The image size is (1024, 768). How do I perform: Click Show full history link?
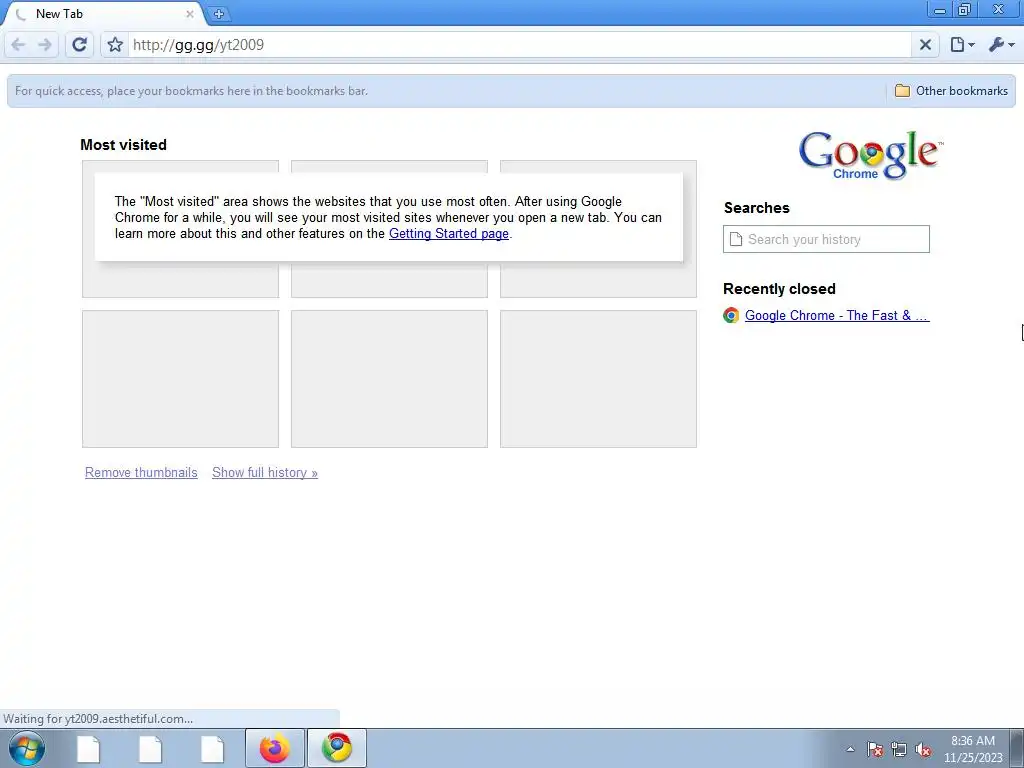pos(264,472)
